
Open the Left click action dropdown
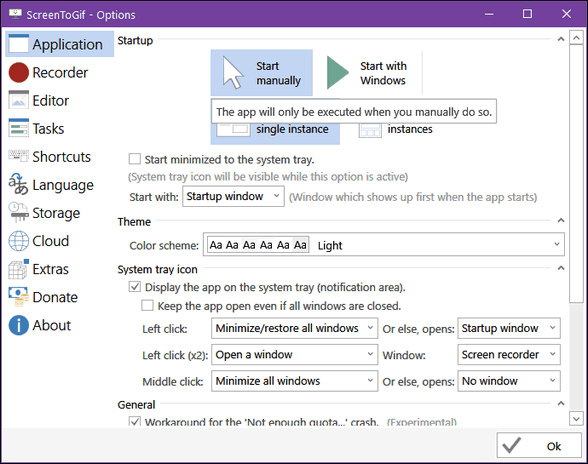click(x=294, y=328)
